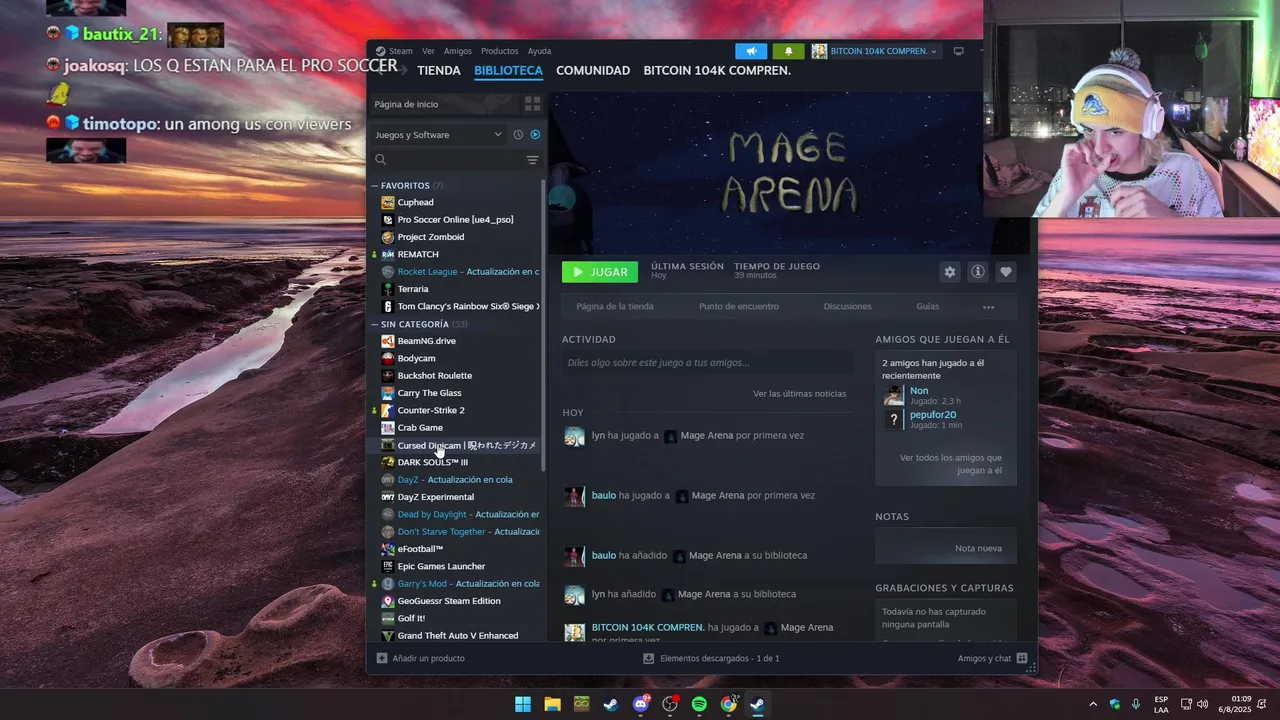Viewport: 1280px width, 720px height.
Task: Open Discusiones link
Action: pos(848,307)
